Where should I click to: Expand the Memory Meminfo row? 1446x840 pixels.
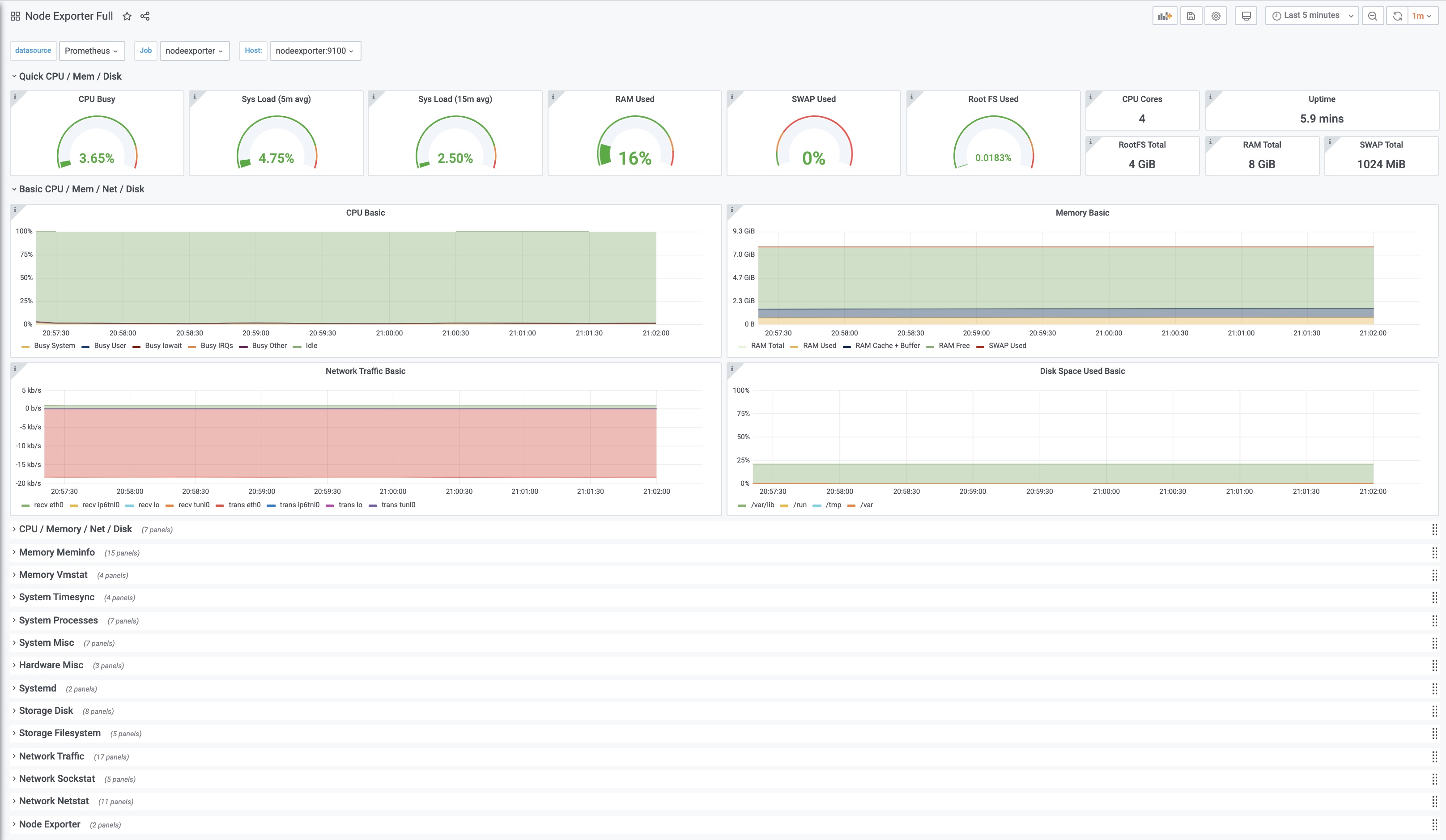coord(56,552)
